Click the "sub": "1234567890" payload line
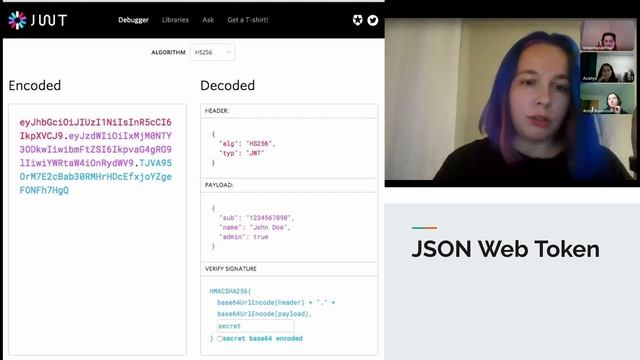The width and height of the screenshot is (640, 360). (x=257, y=218)
